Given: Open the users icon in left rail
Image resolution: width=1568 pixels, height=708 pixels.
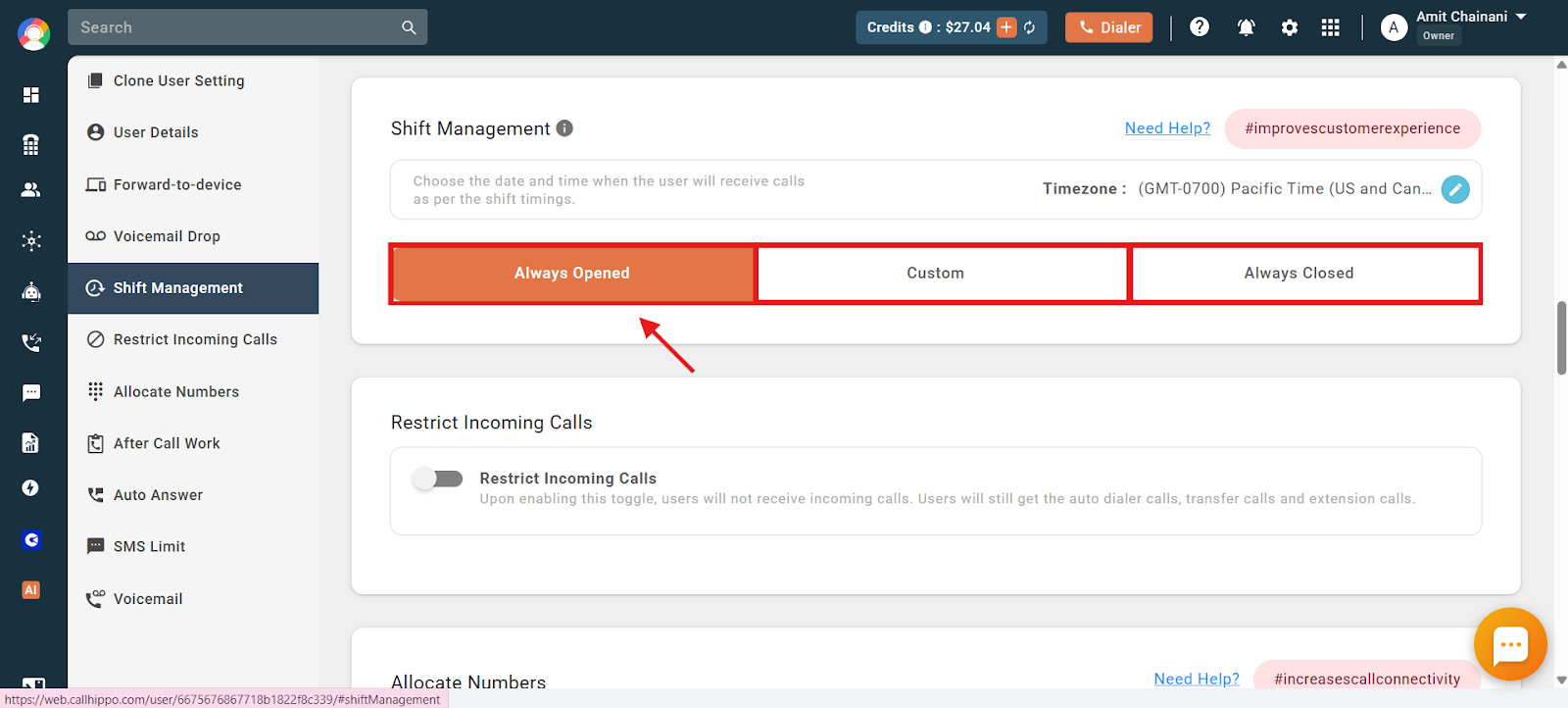Looking at the screenshot, I should click(x=31, y=190).
